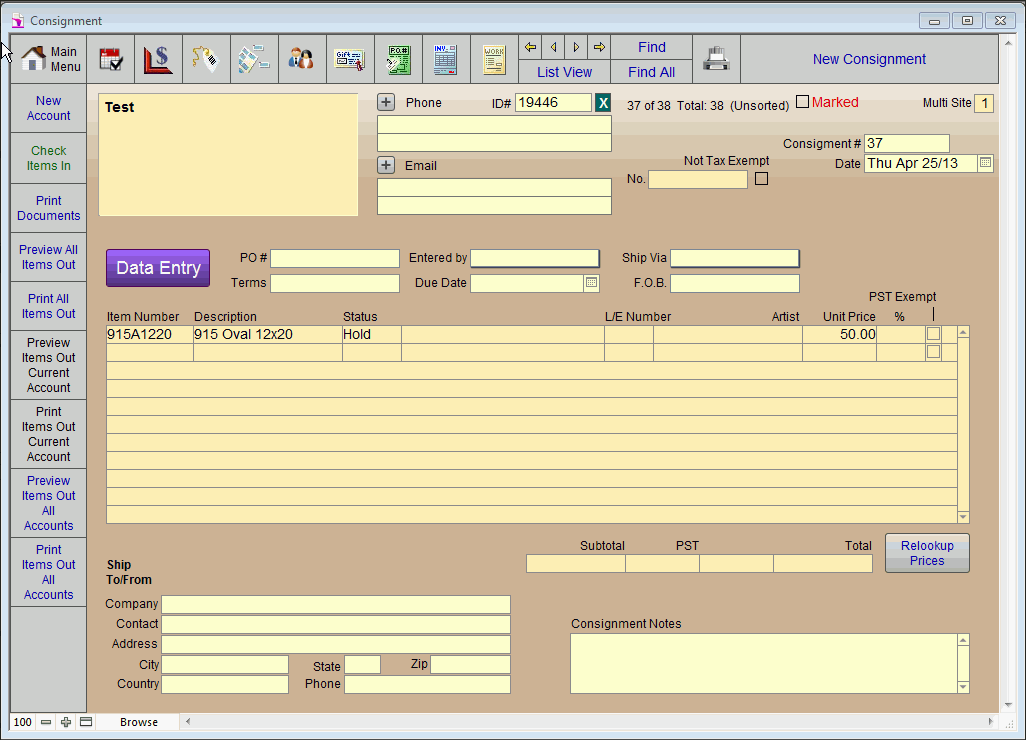Viewport: 1026px width, 740px height.
Task: Tick PST Exempt box for 915 Oval row
Action: tap(933, 334)
